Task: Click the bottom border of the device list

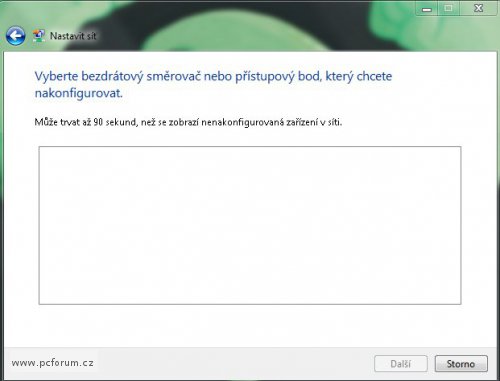Action: coord(250,304)
